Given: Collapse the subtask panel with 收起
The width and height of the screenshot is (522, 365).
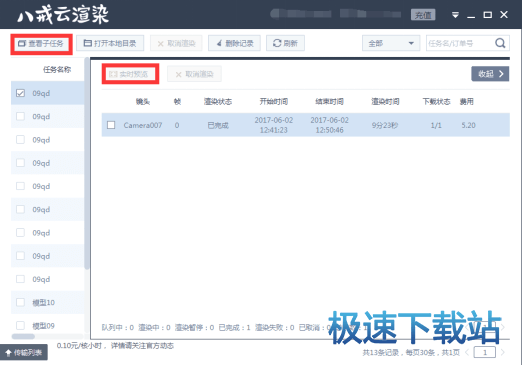Looking at the screenshot, I should (x=490, y=74).
